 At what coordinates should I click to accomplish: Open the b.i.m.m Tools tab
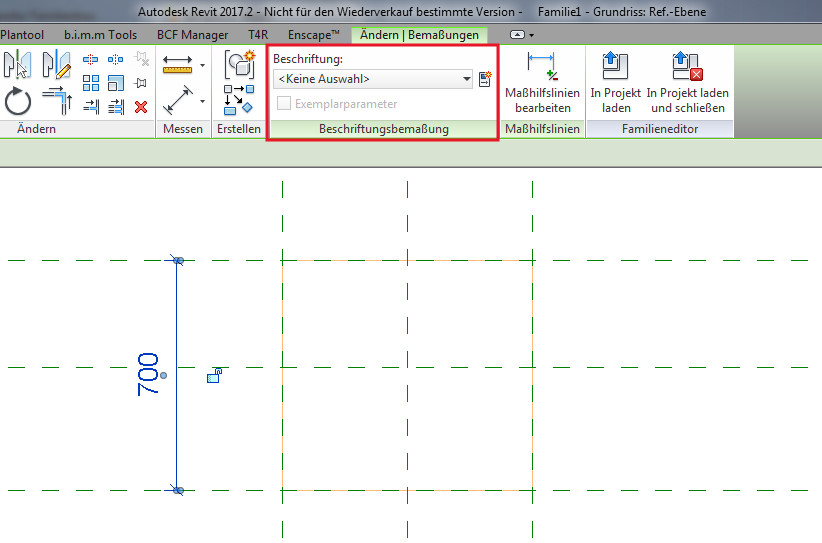[101, 35]
